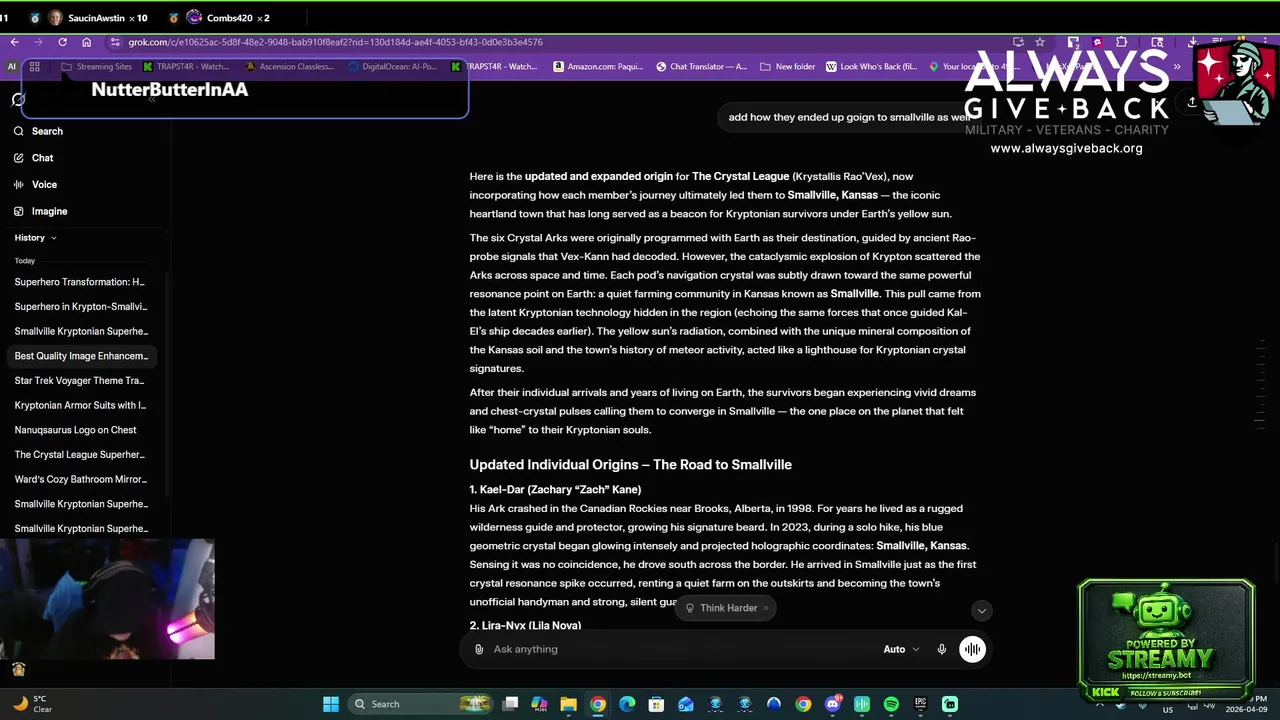This screenshot has width=1280, height=720.
Task: Launch voice mode from the waveform button
Action: 972,649
